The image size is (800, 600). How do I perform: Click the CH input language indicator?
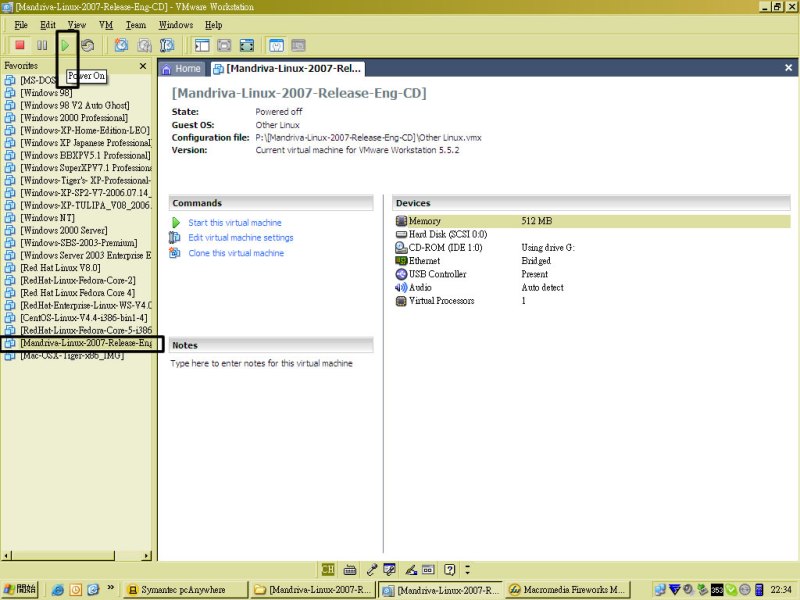[x=328, y=569]
